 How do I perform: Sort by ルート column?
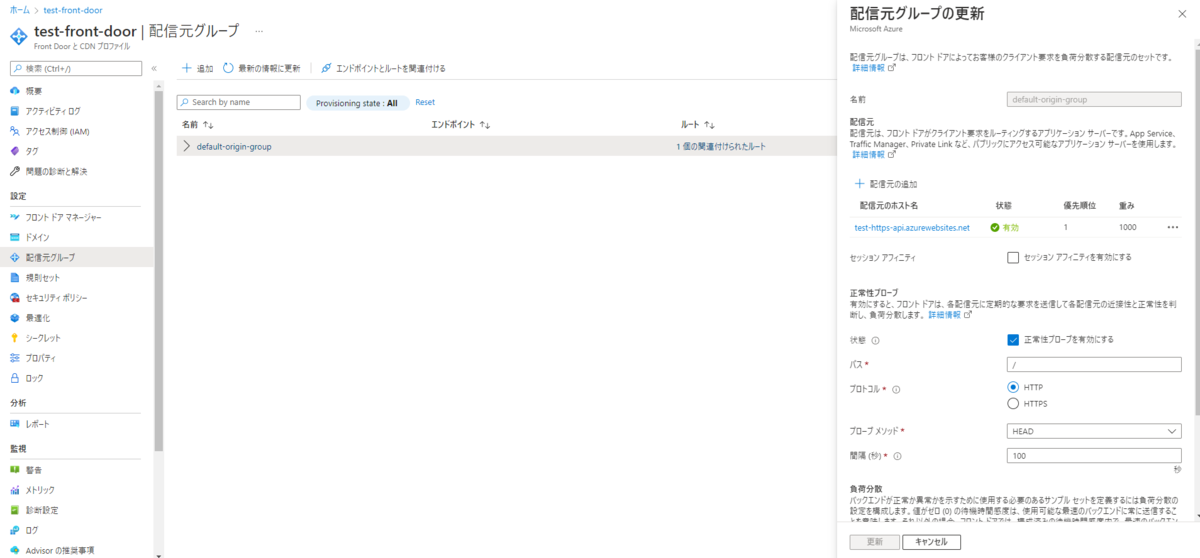point(697,125)
